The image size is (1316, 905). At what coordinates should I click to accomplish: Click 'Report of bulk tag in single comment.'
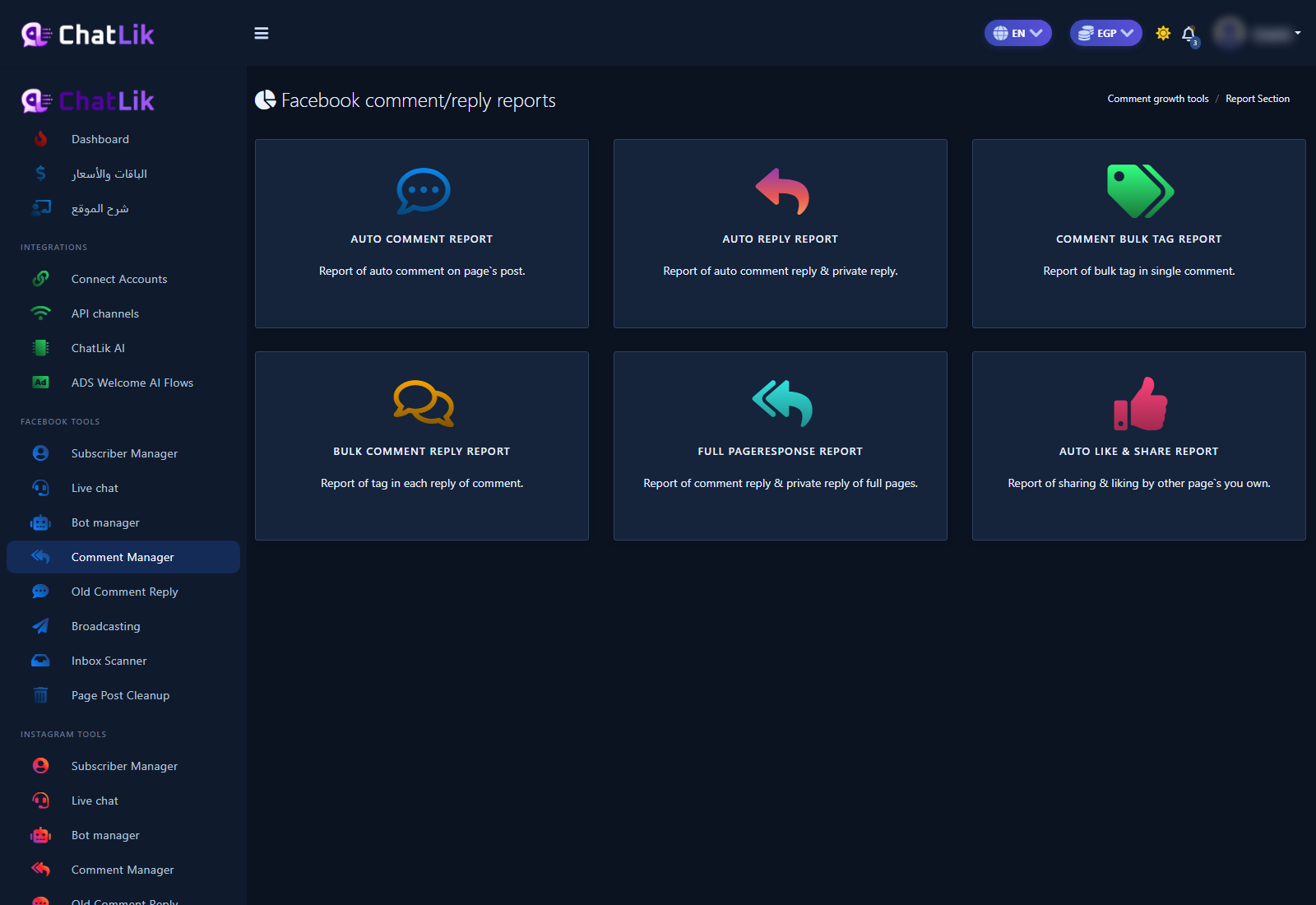click(1139, 271)
